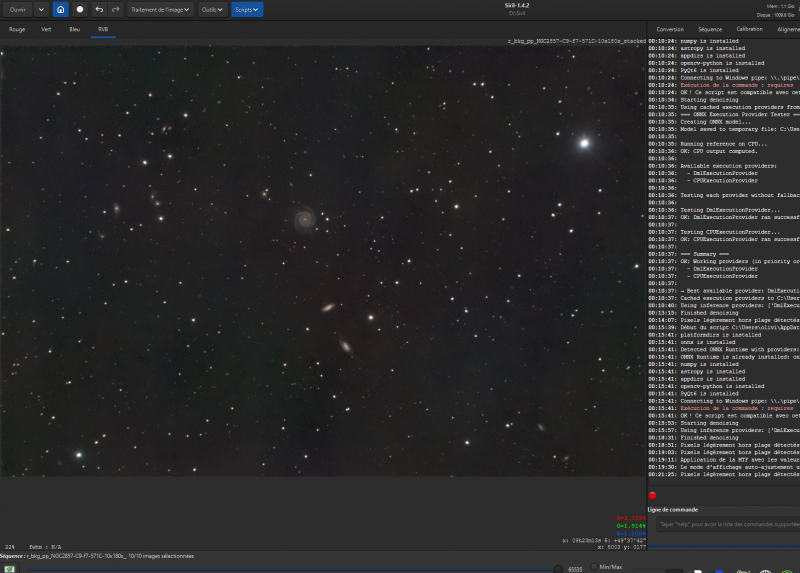Click the green G=1.514% value
This screenshot has width=800, height=573.
click(631, 526)
